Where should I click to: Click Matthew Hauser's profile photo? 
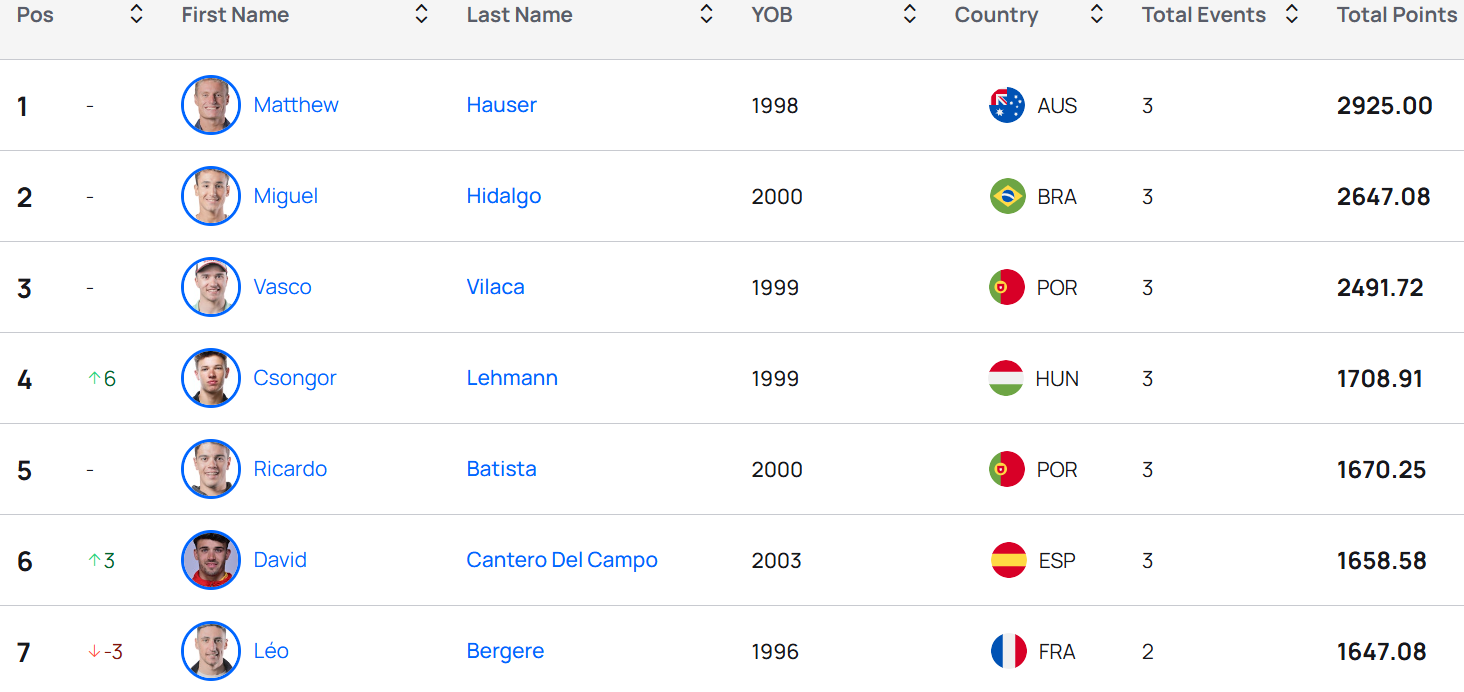click(x=211, y=105)
